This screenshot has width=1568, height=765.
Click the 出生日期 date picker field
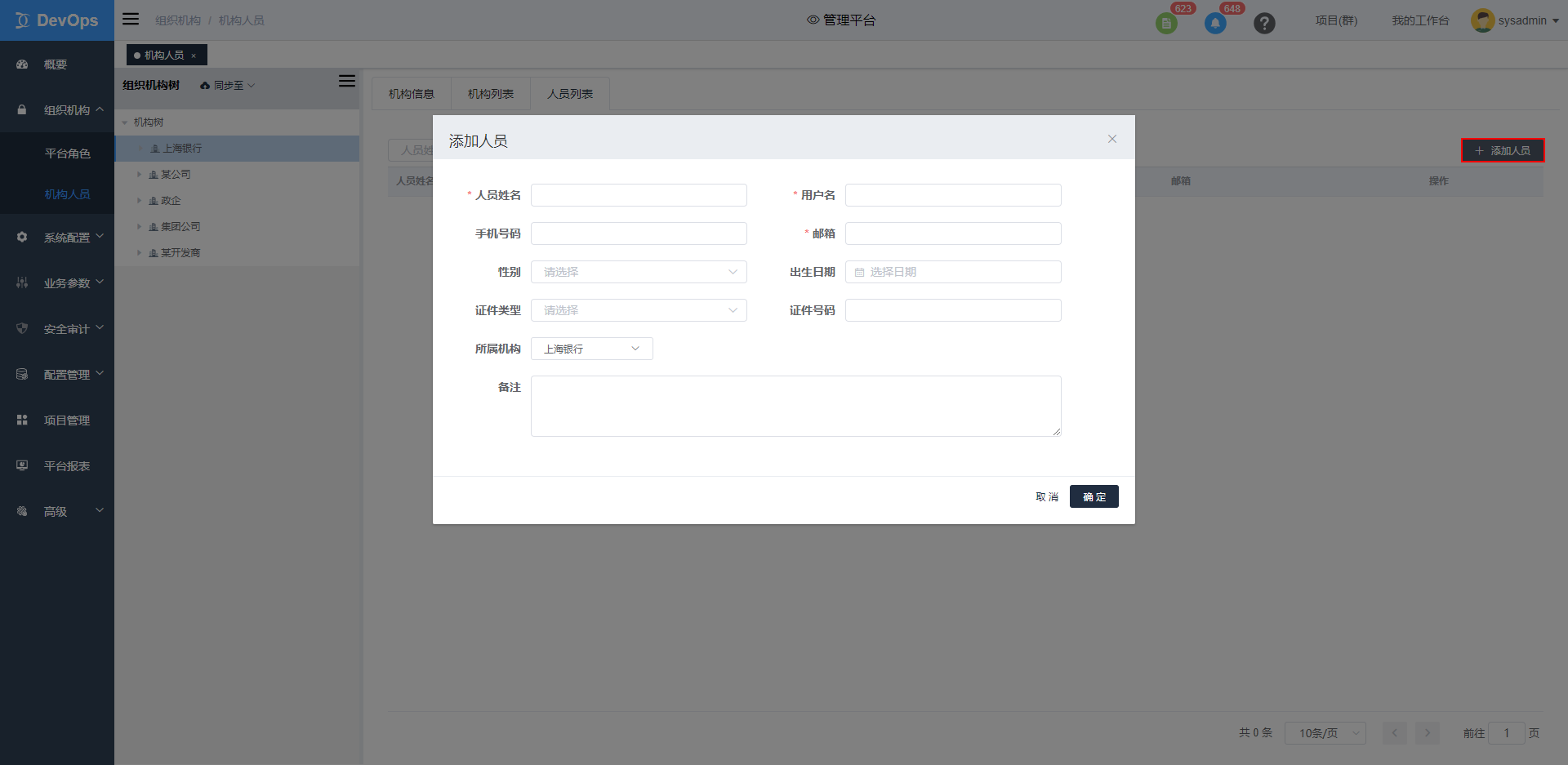(953, 272)
